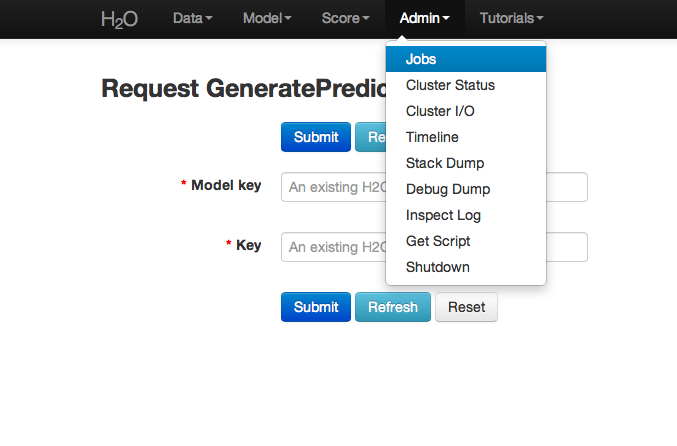The image size is (677, 446).
Task: Select Jobs from the Admin menu
Action: coord(421,59)
